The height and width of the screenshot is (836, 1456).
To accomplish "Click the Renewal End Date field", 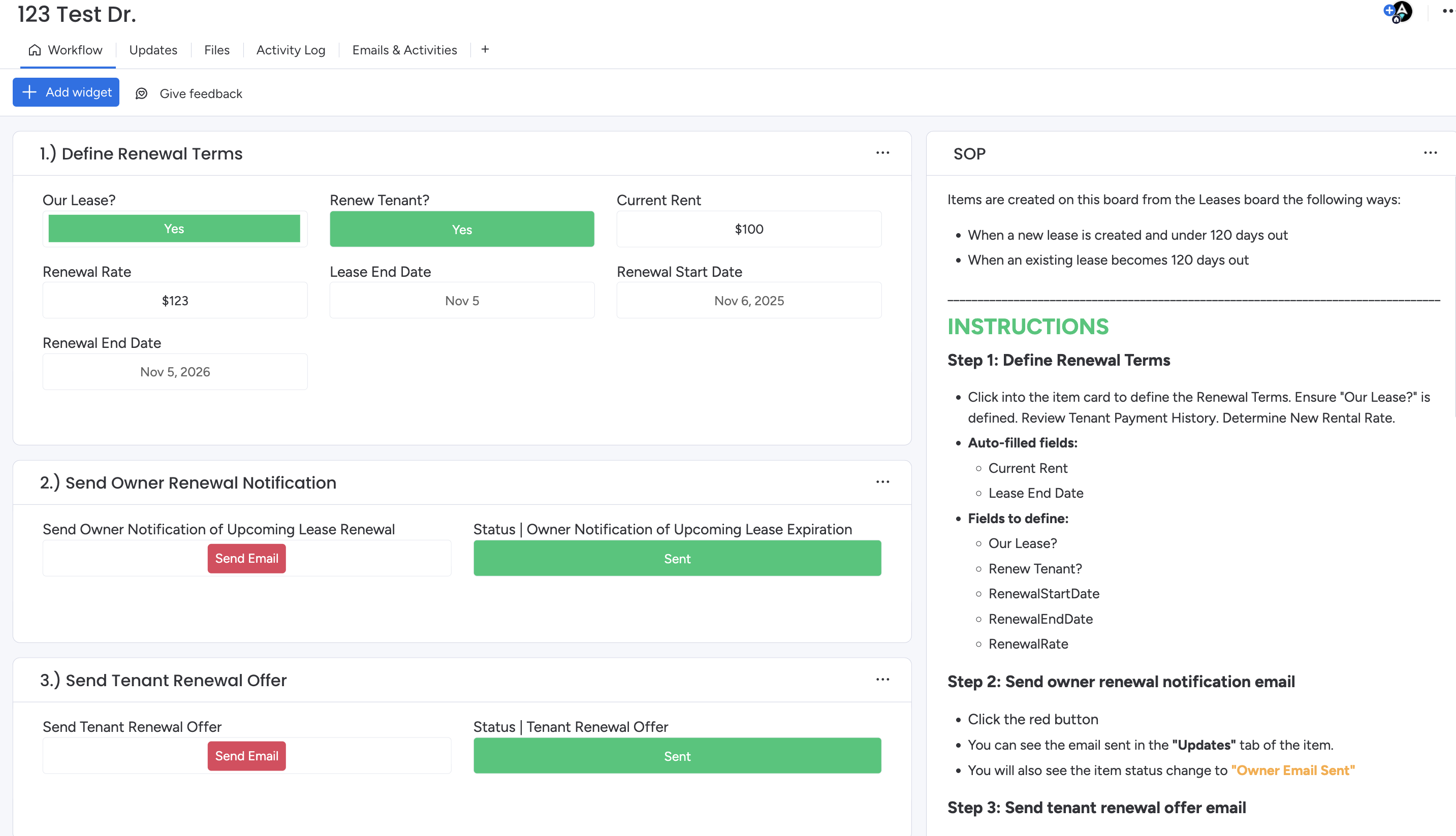I will click(175, 371).
